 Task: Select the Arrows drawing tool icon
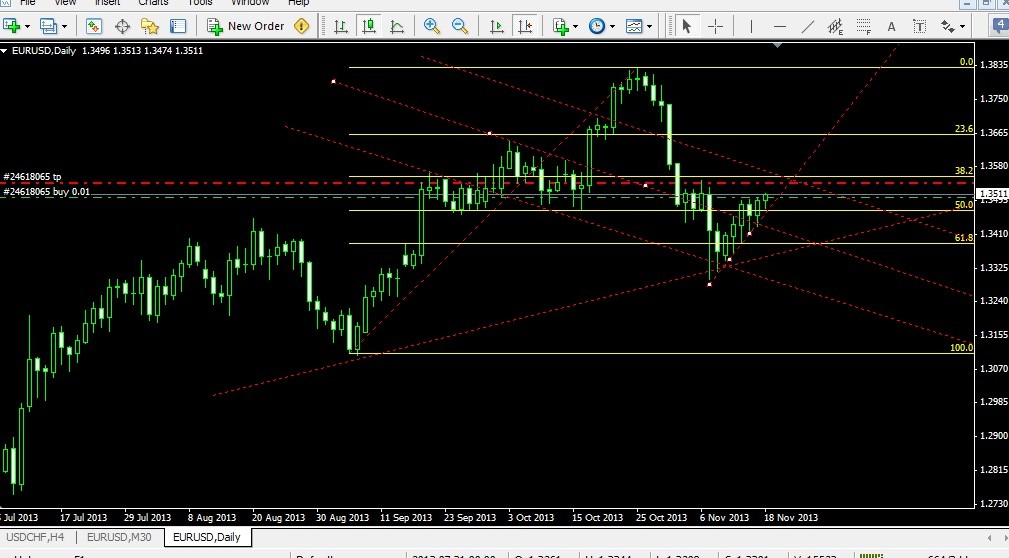948,26
